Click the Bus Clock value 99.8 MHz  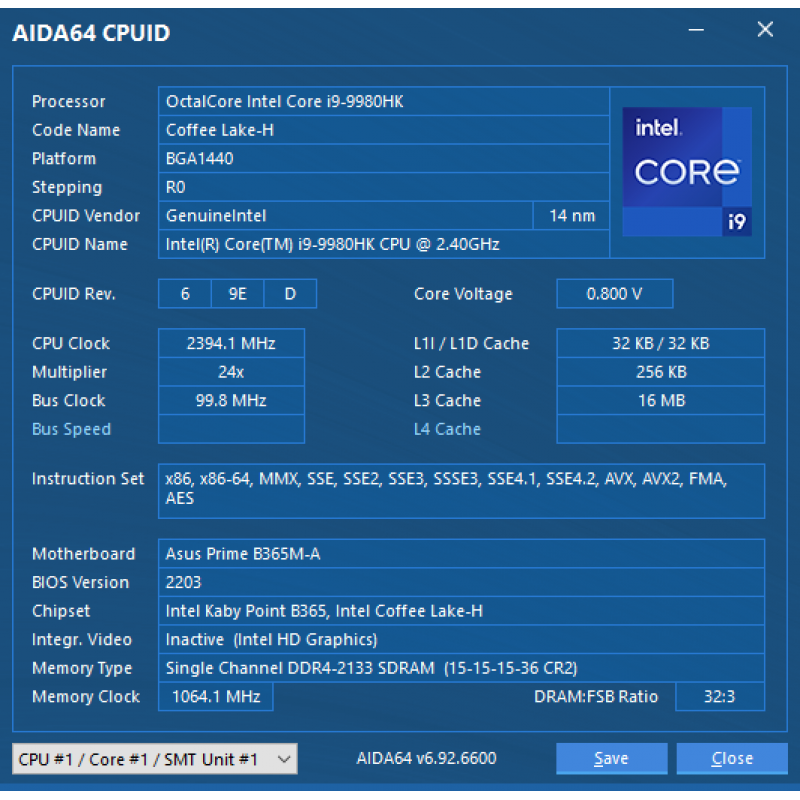232,401
